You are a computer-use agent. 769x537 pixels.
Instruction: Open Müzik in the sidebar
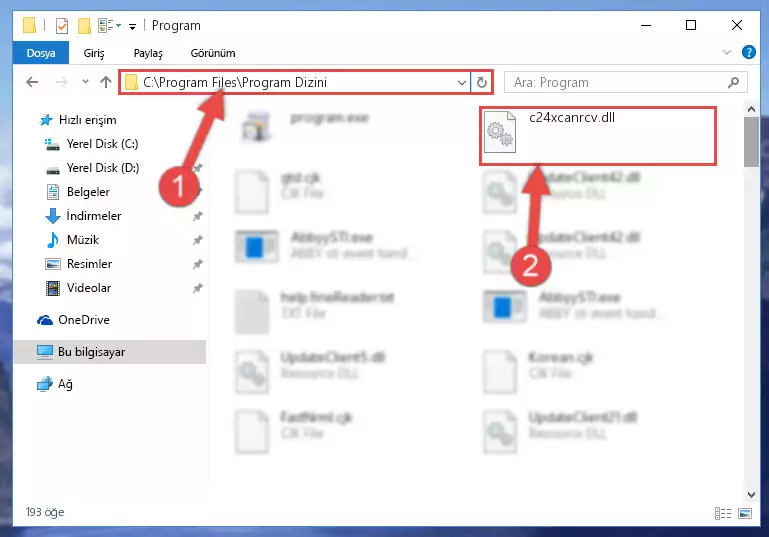pos(82,240)
